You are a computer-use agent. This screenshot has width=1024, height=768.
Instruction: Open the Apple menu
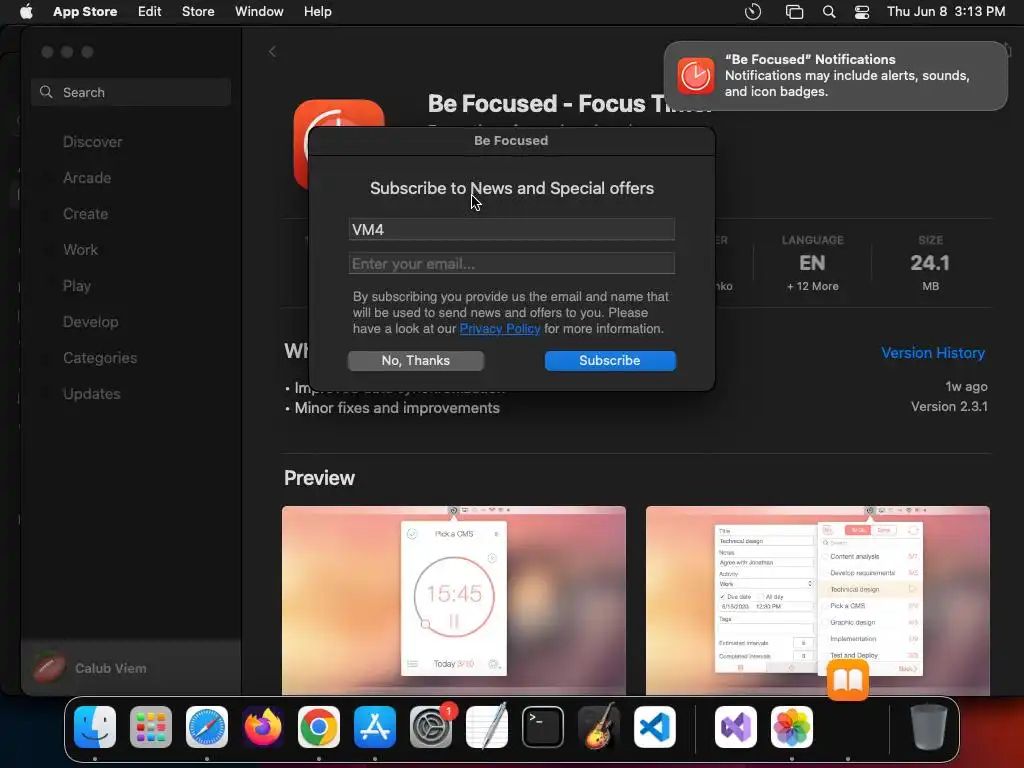(x=26, y=12)
